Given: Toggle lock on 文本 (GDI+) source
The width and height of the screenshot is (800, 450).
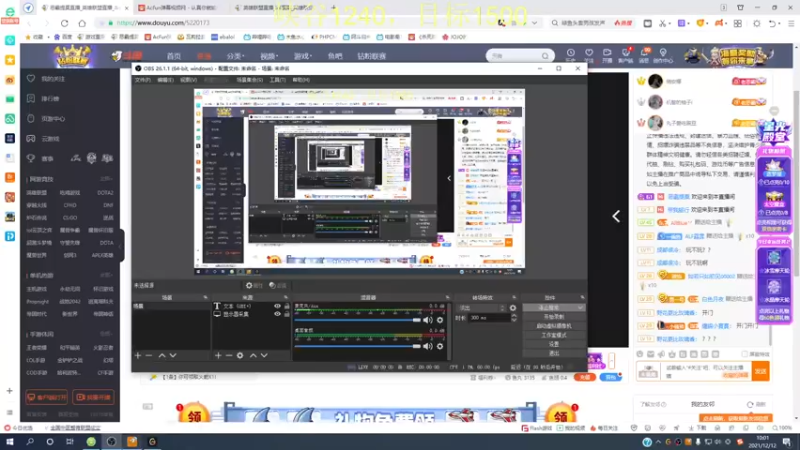Looking at the screenshot, I should point(286,306).
